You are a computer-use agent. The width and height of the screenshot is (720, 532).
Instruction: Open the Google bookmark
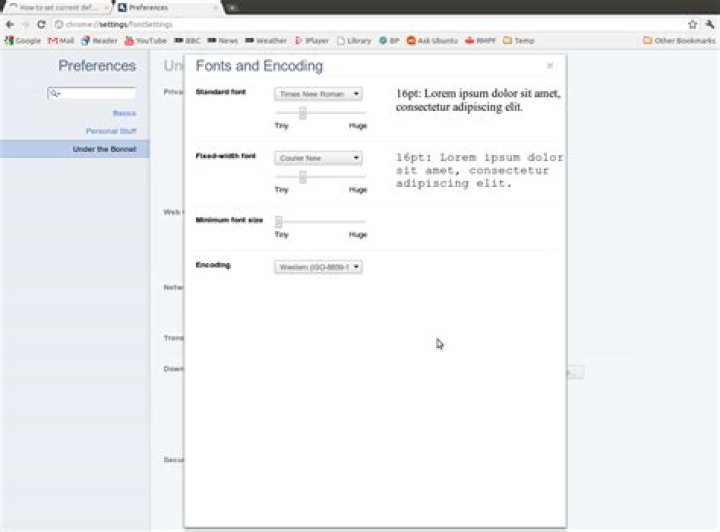point(22,41)
